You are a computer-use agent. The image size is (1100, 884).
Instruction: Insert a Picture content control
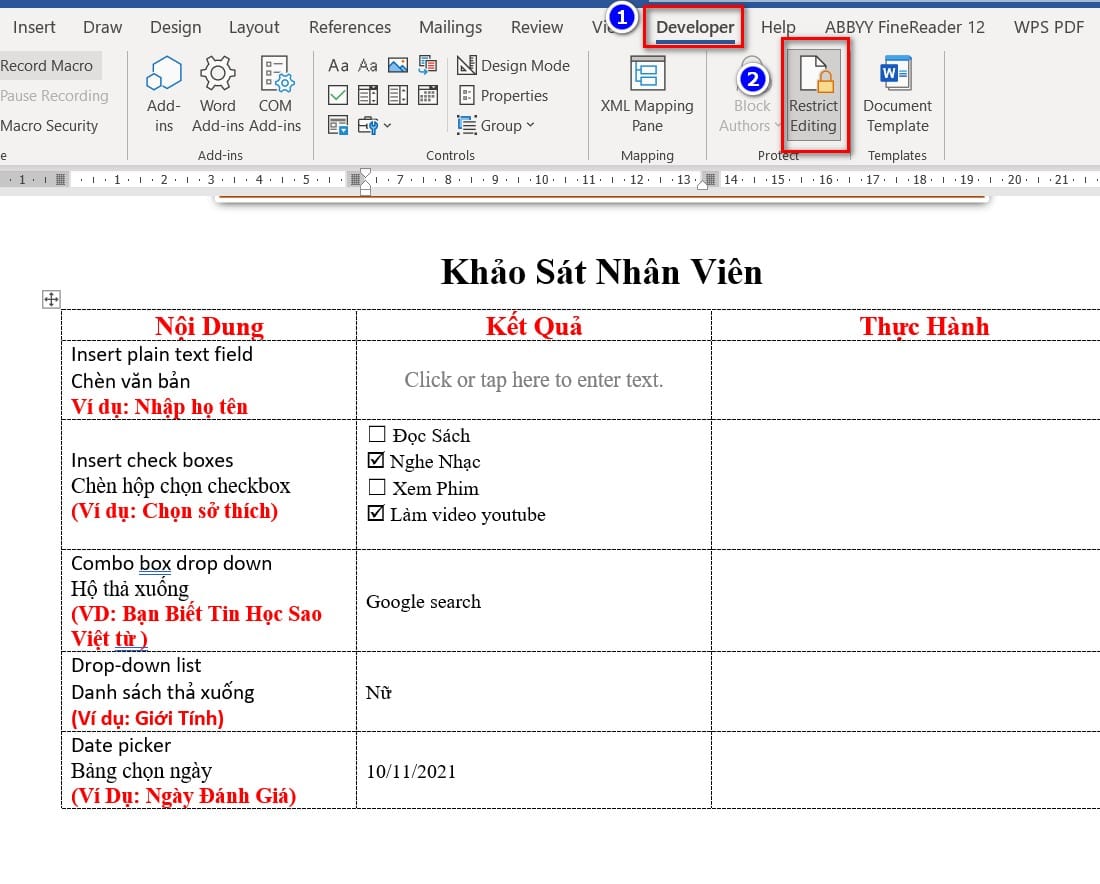click(x=398, y=65)
